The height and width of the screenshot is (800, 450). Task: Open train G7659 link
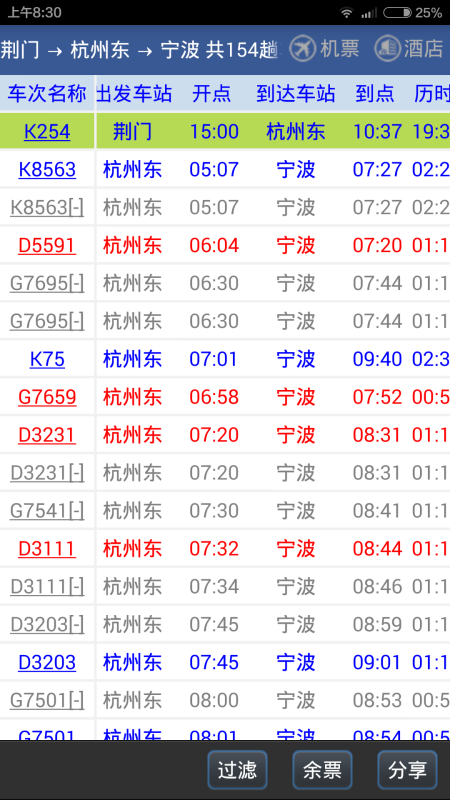47,397
